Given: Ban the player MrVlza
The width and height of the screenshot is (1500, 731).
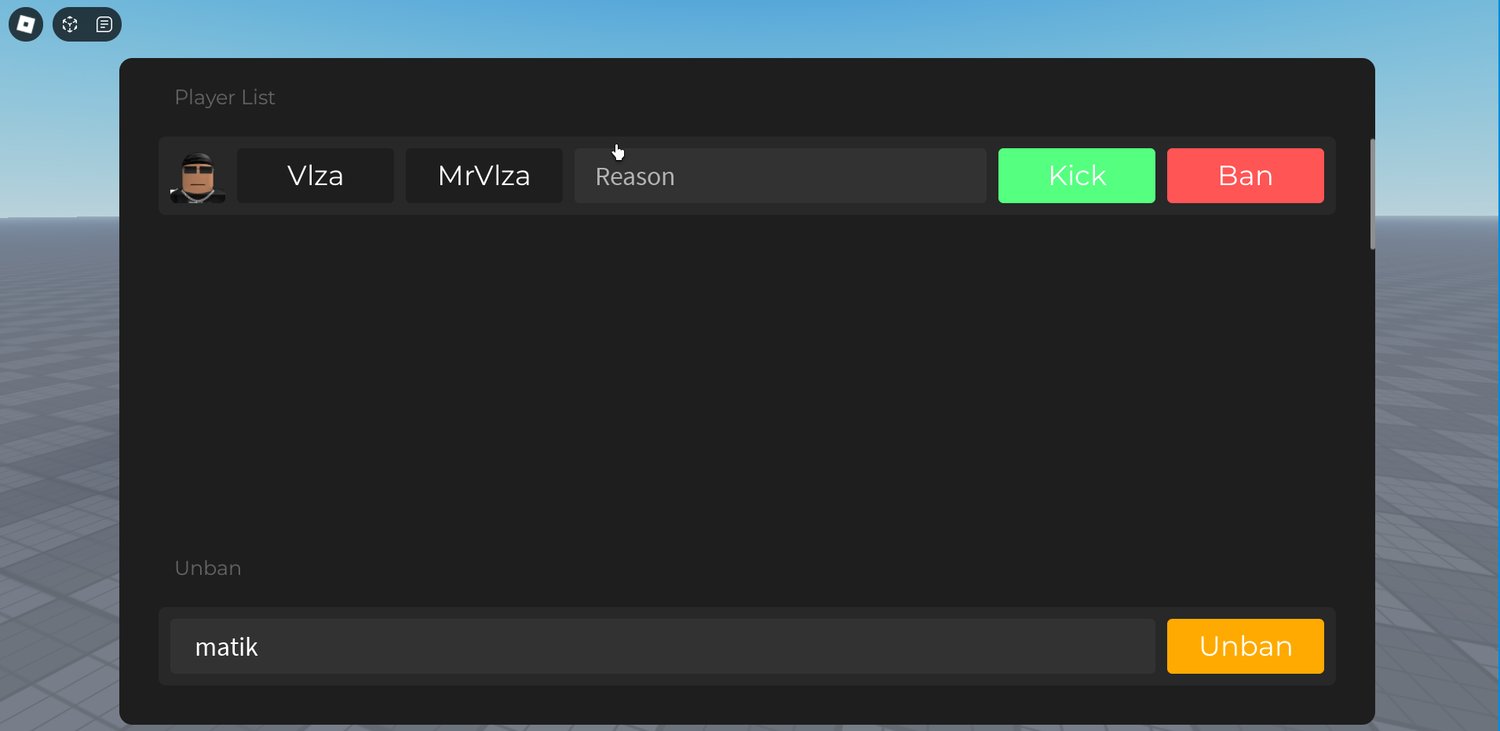Looking at the screenshot, I should coord(1245,176).
